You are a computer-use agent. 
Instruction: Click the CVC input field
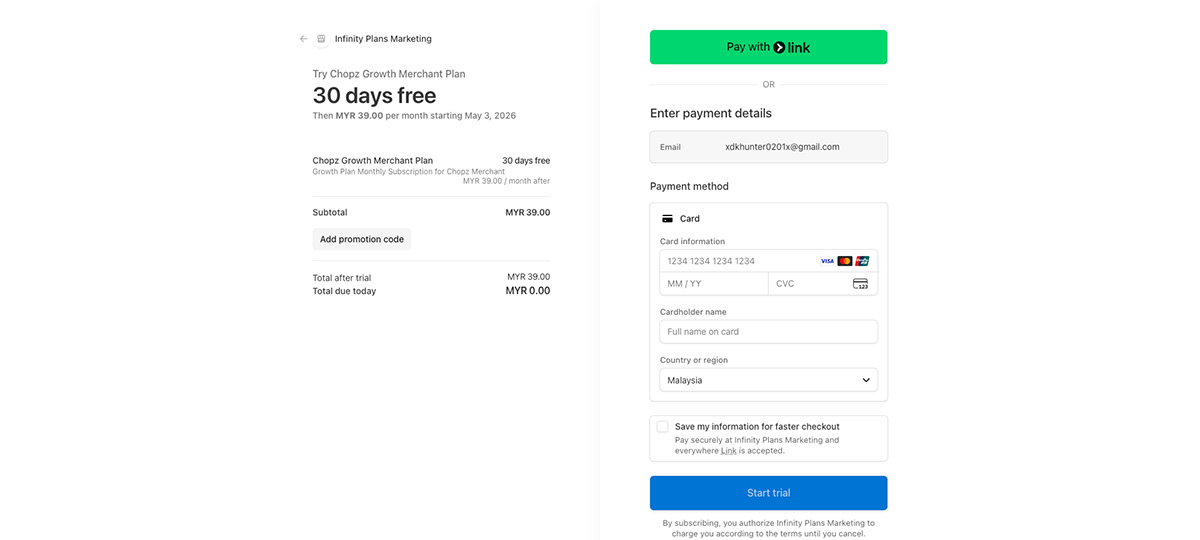click(808, 284)
